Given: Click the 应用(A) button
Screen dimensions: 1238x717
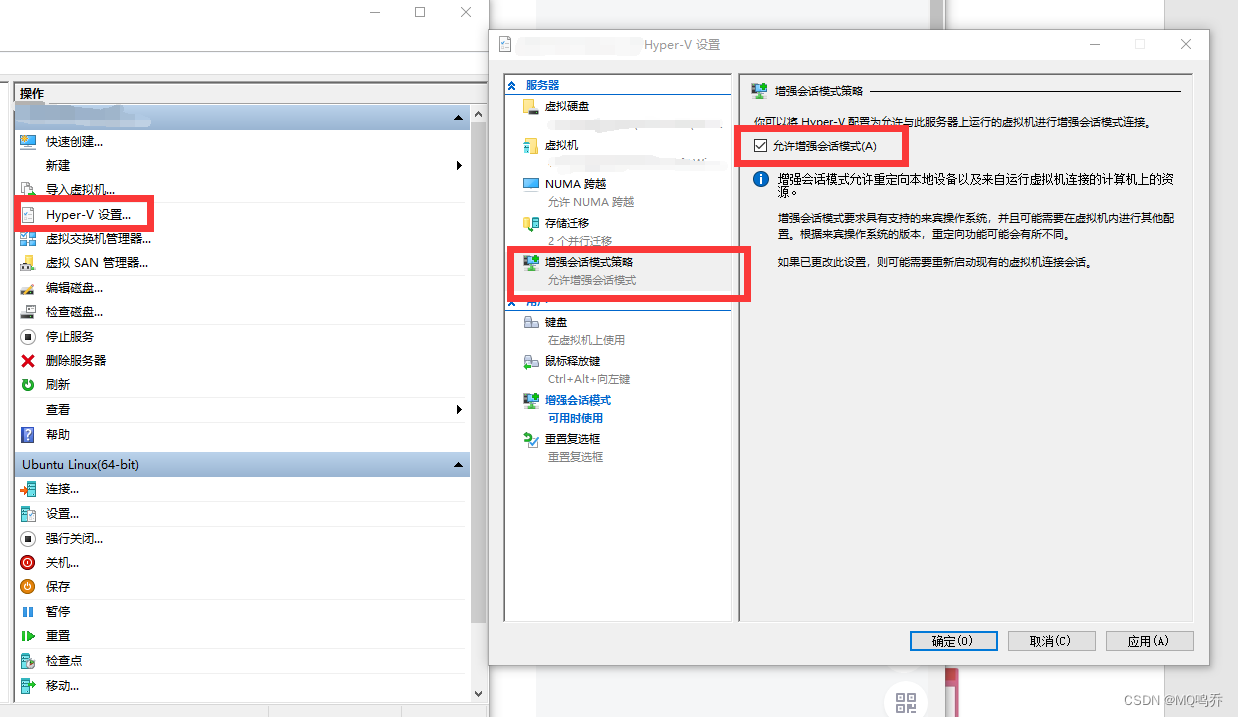Looking at the screenshot, I should tap(1149, 641).
